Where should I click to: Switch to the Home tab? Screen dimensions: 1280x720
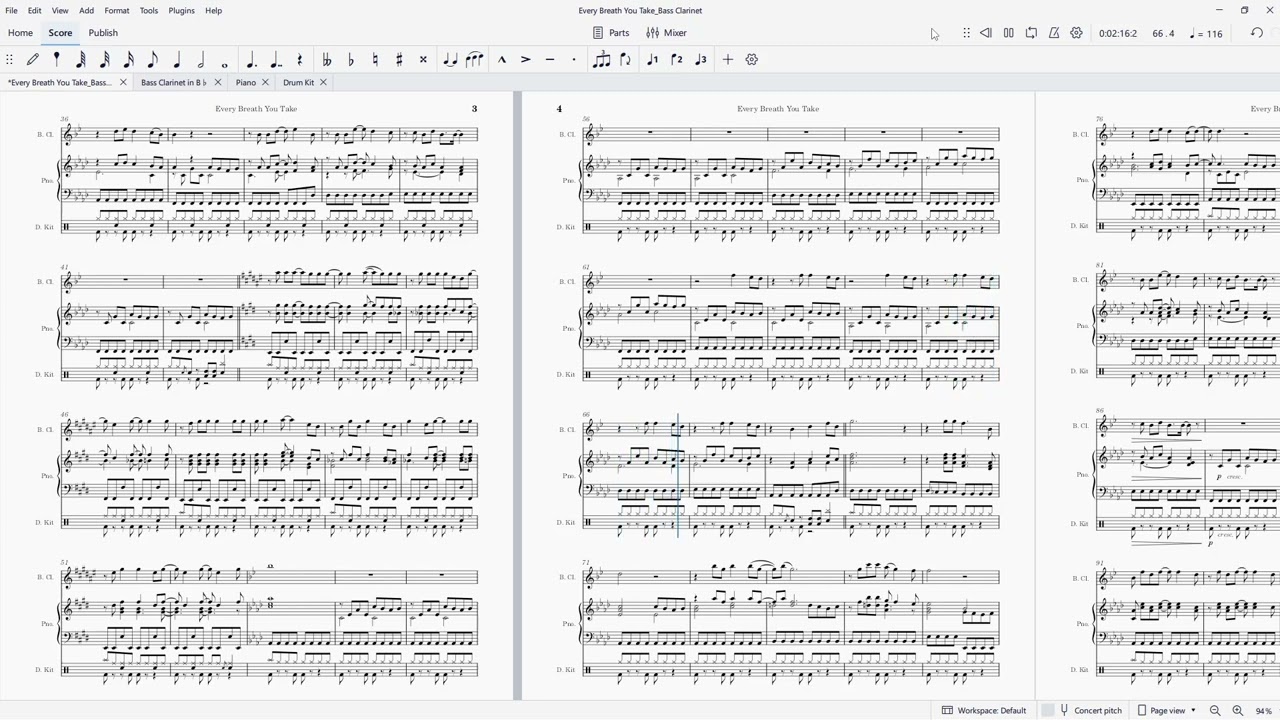(20, 33)
